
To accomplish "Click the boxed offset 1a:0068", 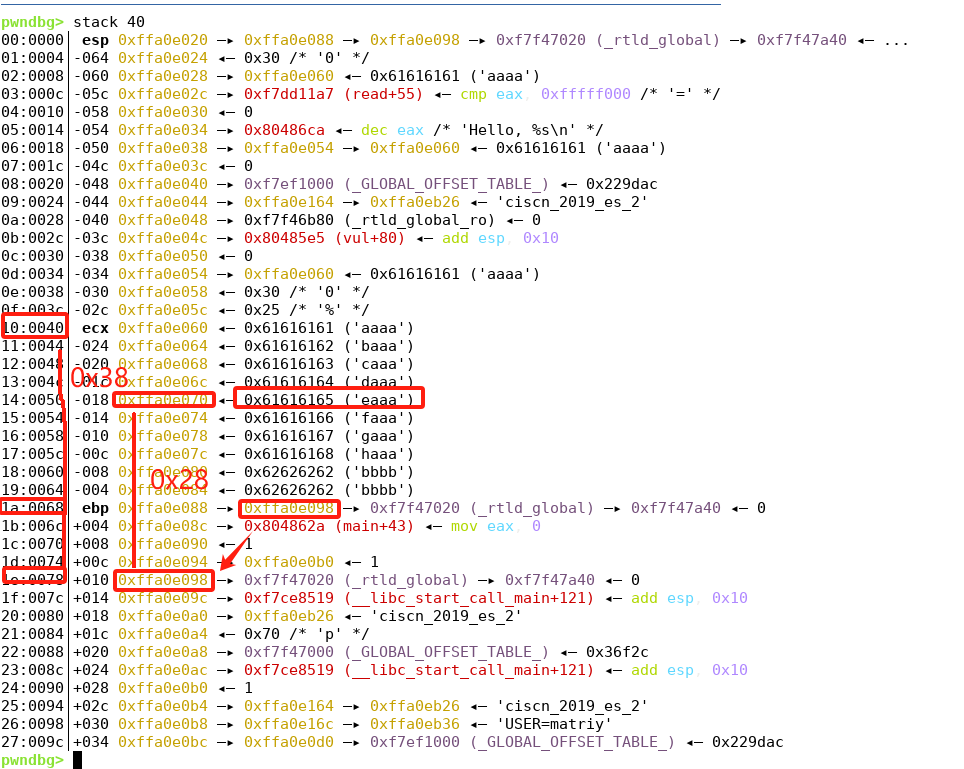I will coord(34,508).
